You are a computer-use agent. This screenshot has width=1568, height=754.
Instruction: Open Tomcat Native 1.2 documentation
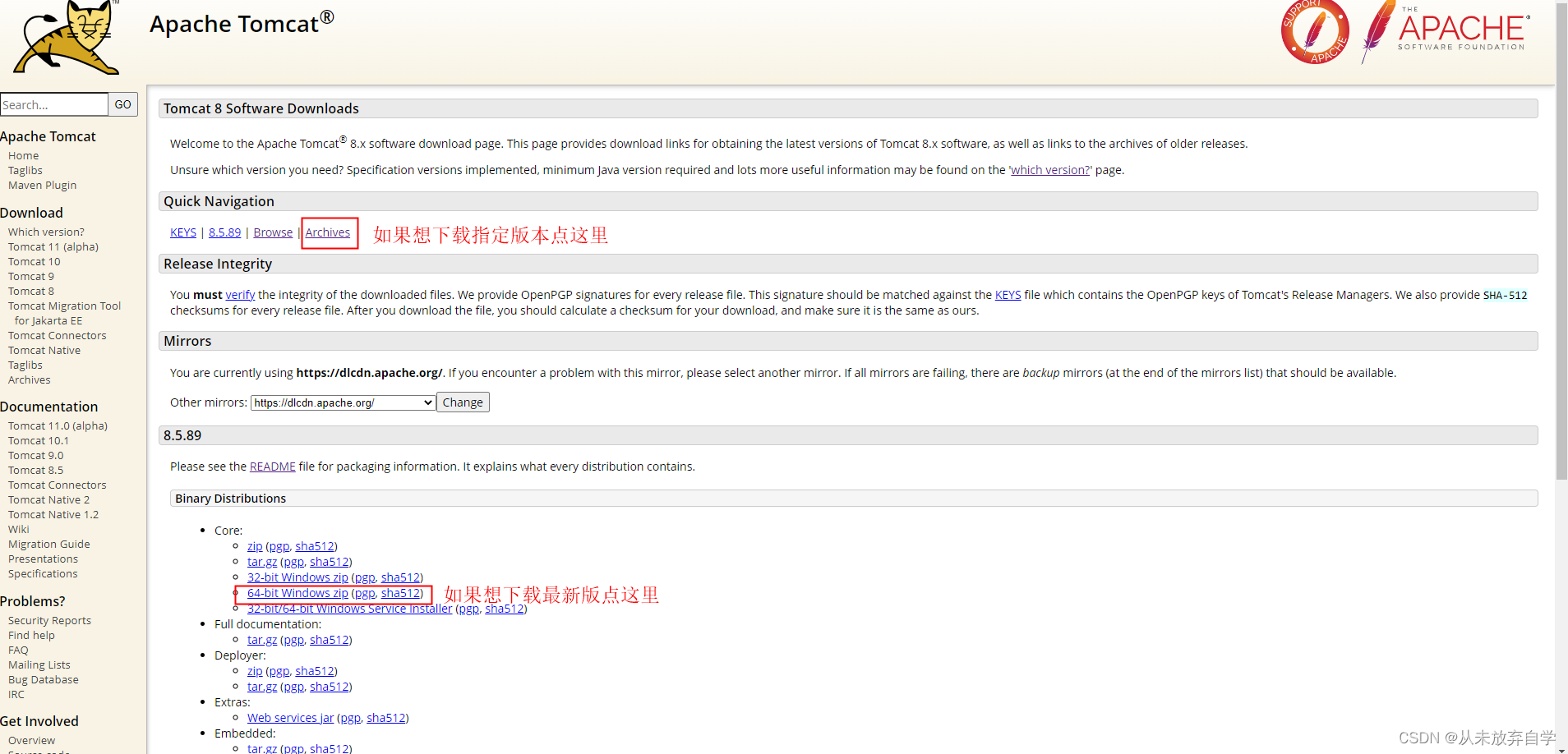tap(53, 515)
